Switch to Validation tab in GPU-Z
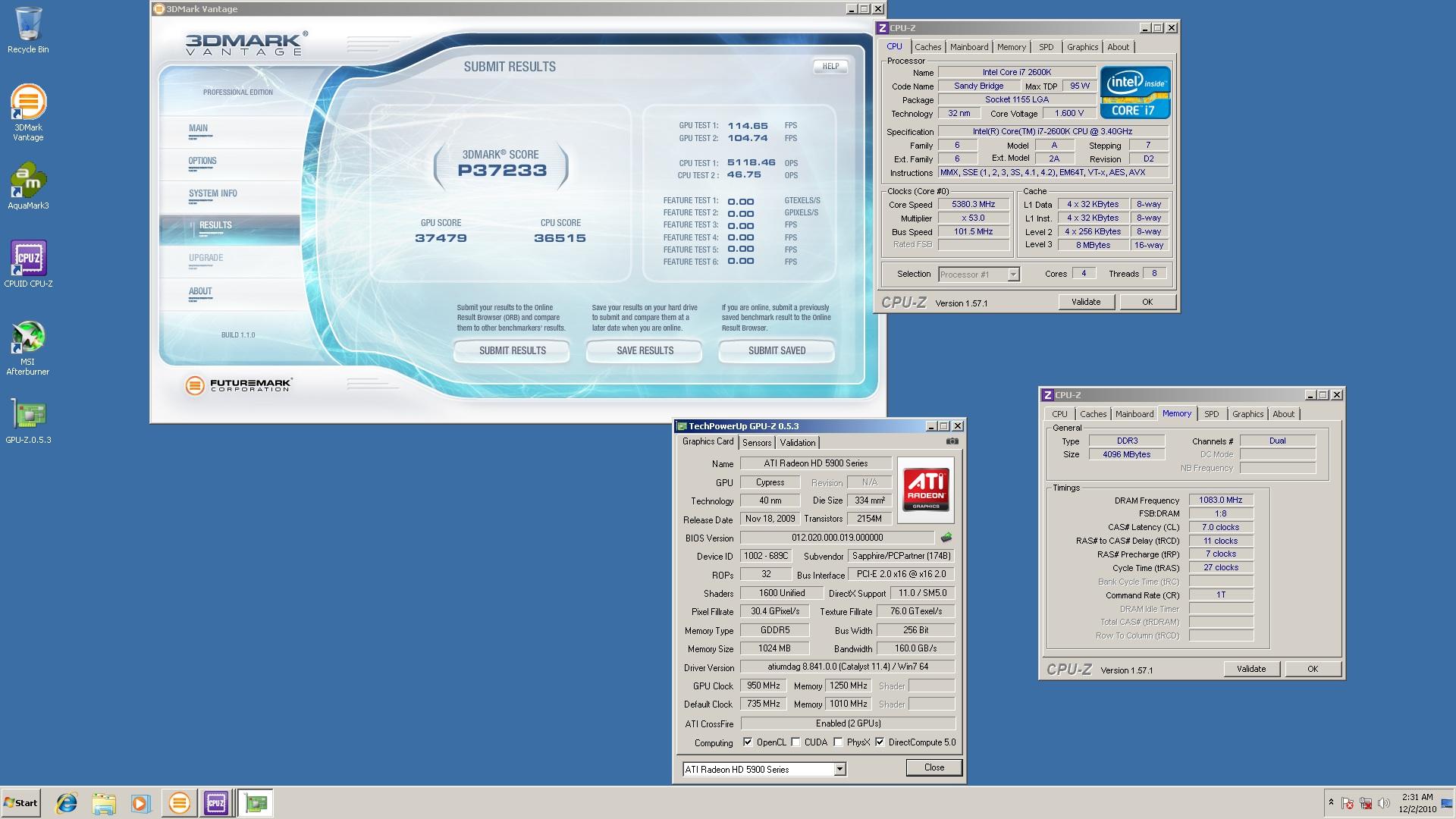Viewport: 1456px width, 819px height. 798,443
